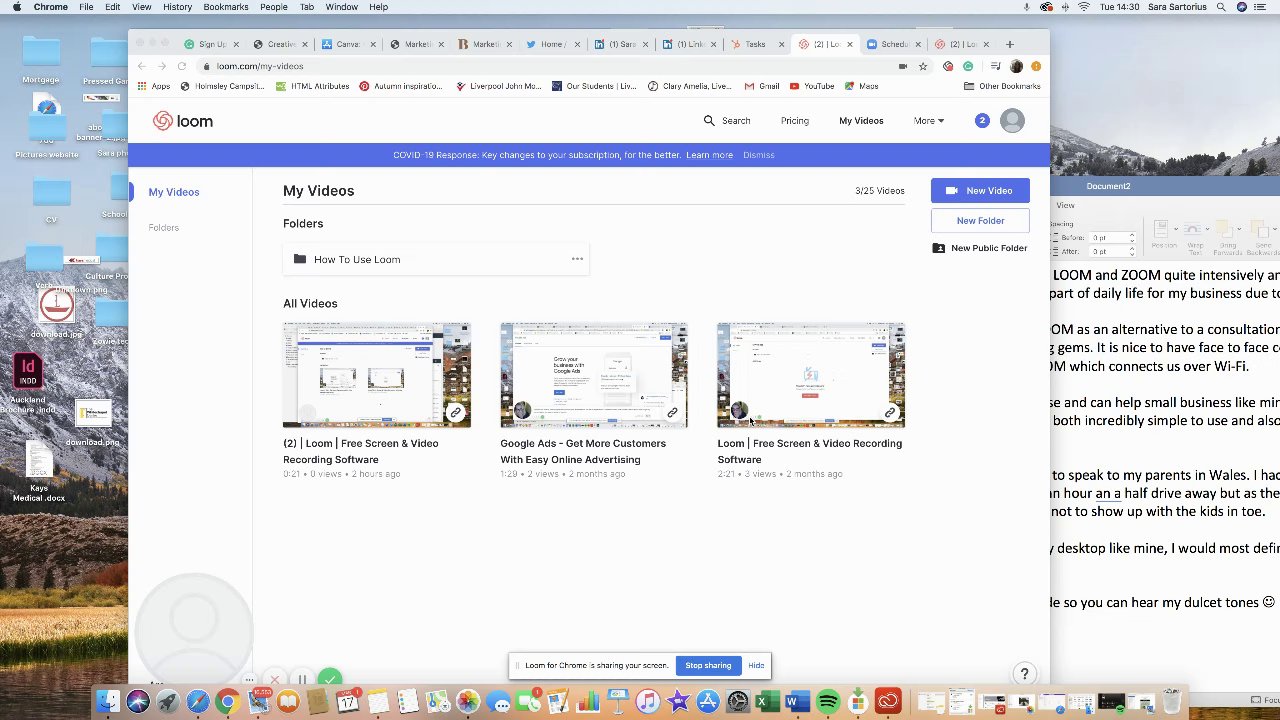
Task: Select My Videos in the left sidebar
Action: (174, 192)
